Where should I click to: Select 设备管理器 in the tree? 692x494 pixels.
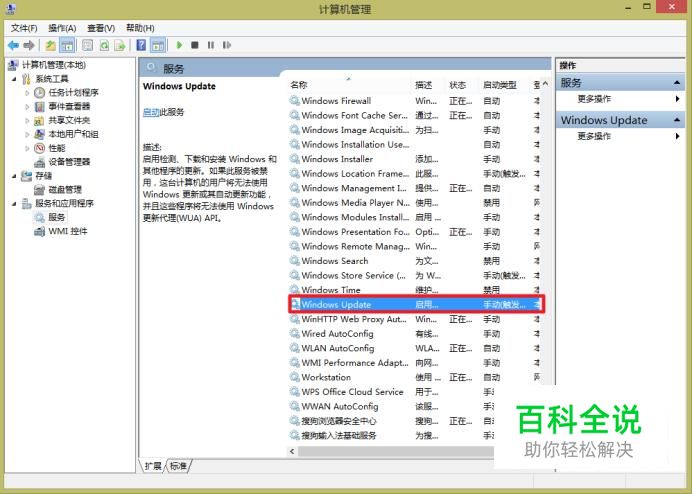click(x=69, y=162)
